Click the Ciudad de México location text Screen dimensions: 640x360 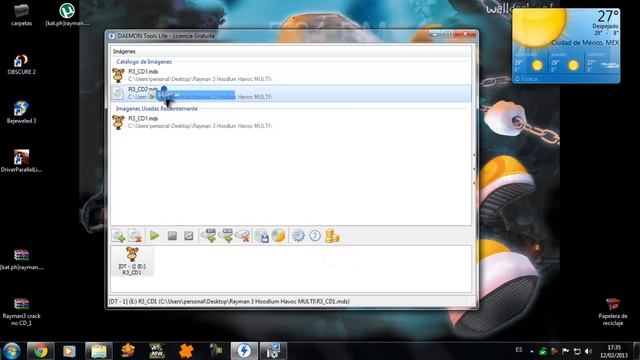(585, 42)
